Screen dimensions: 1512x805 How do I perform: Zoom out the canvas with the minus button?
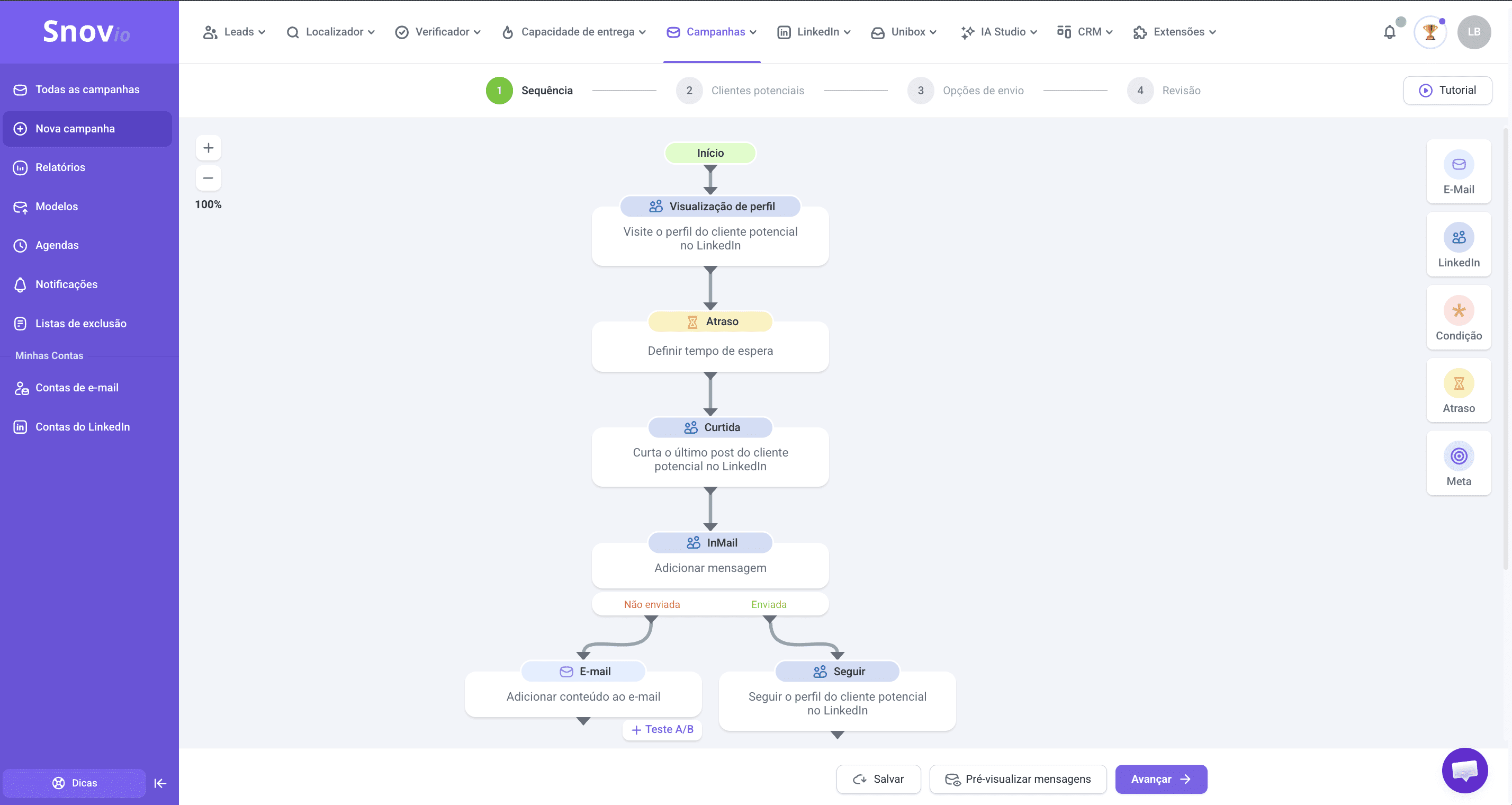pos(209,178)
